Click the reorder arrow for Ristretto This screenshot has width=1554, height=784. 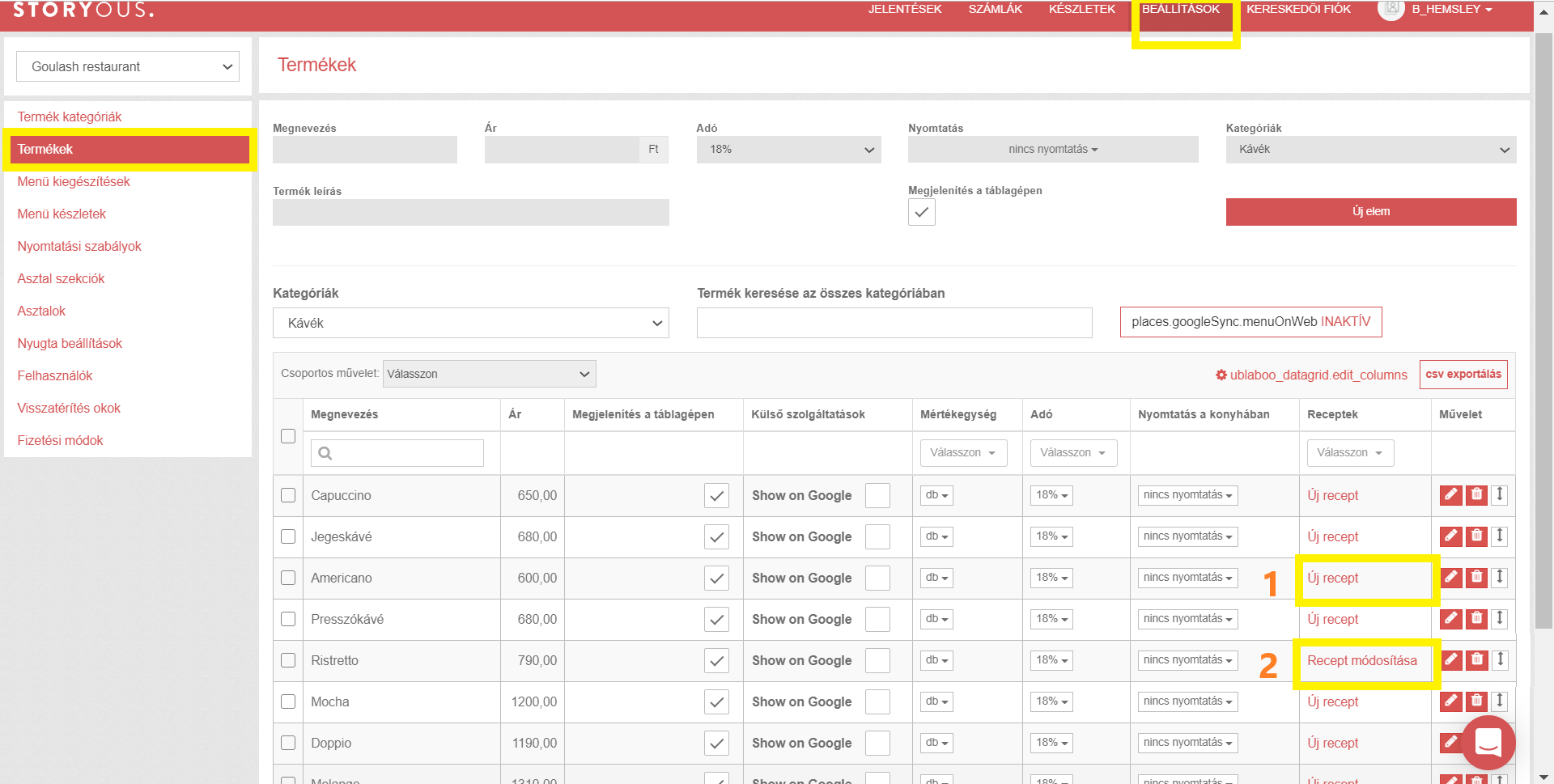(x=1500, y=659)
